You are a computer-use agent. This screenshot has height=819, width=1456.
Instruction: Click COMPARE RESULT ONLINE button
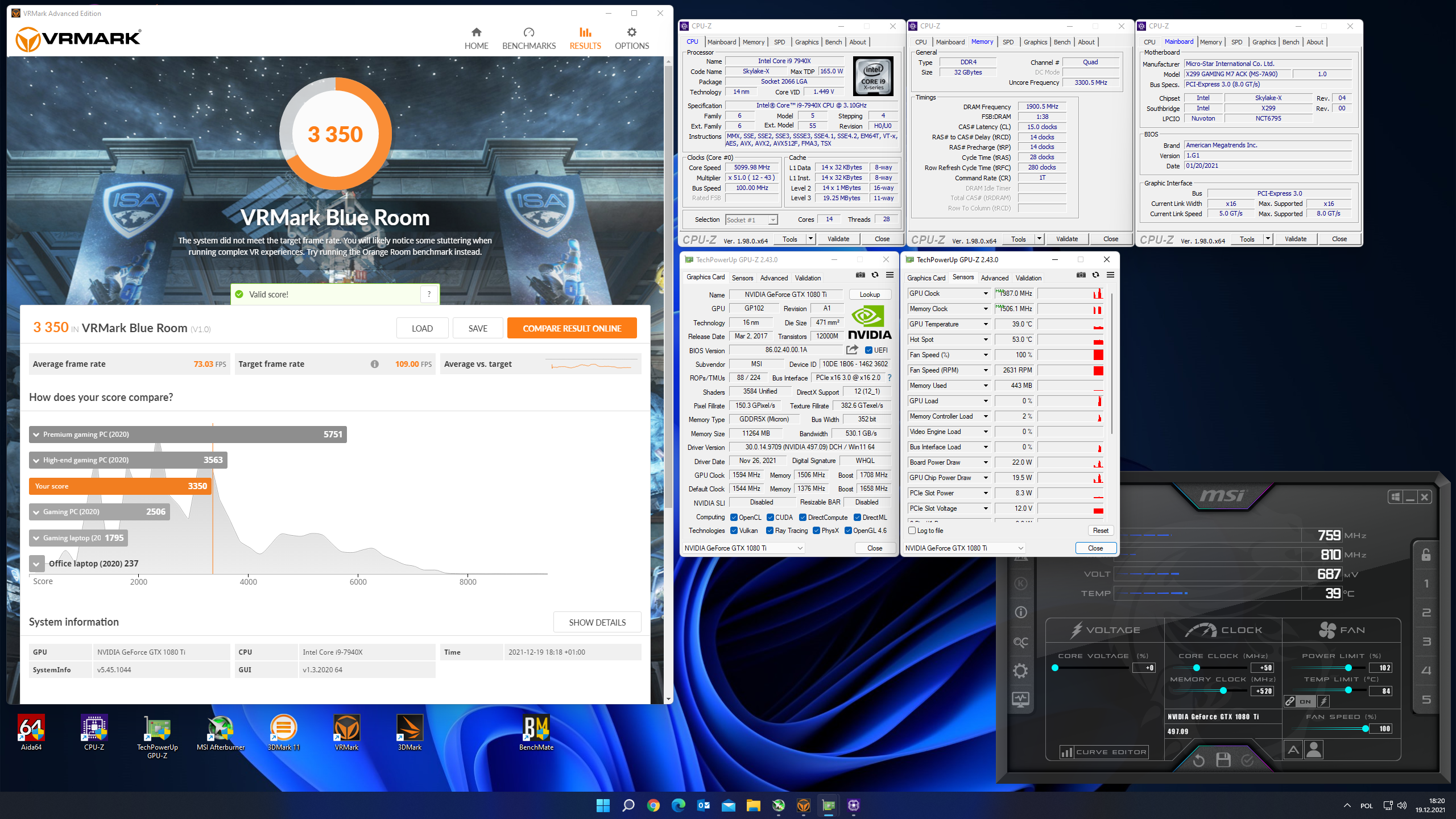point(572,328)
